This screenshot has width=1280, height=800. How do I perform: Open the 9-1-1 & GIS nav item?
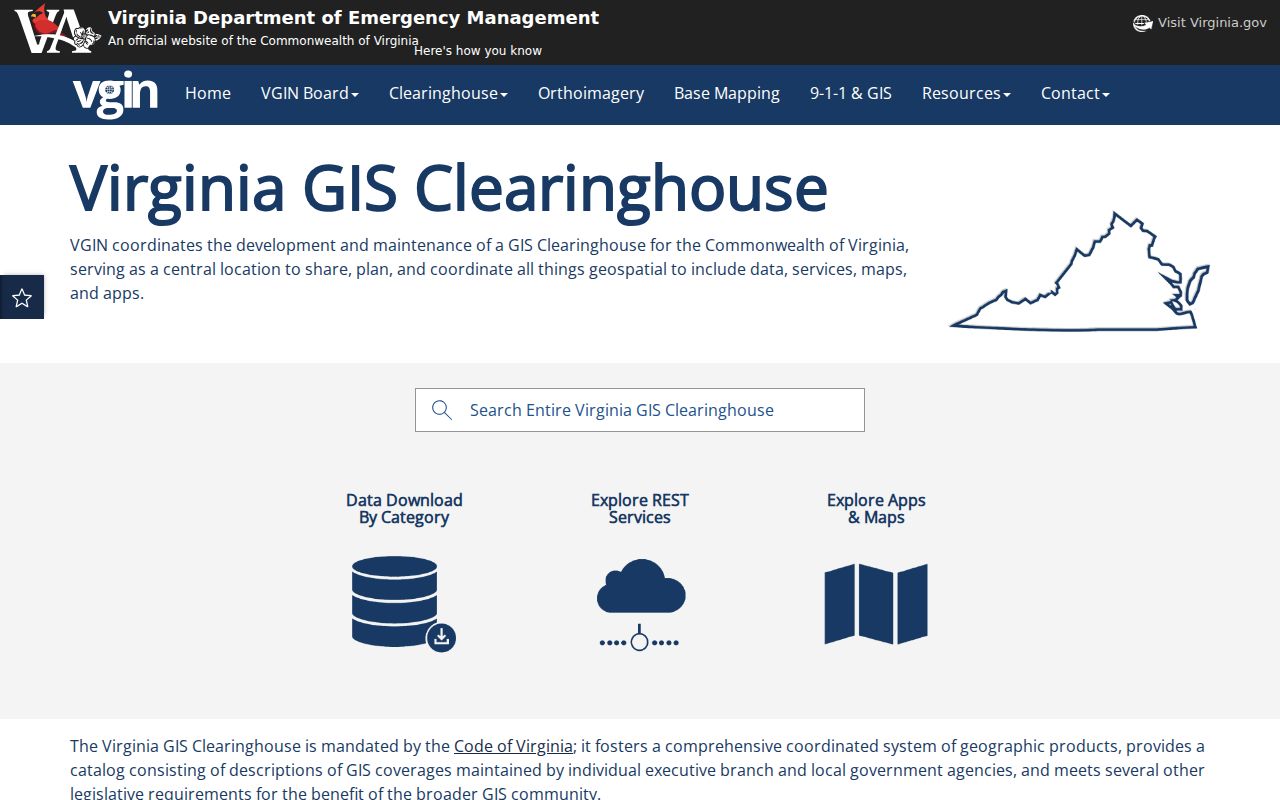851,93
